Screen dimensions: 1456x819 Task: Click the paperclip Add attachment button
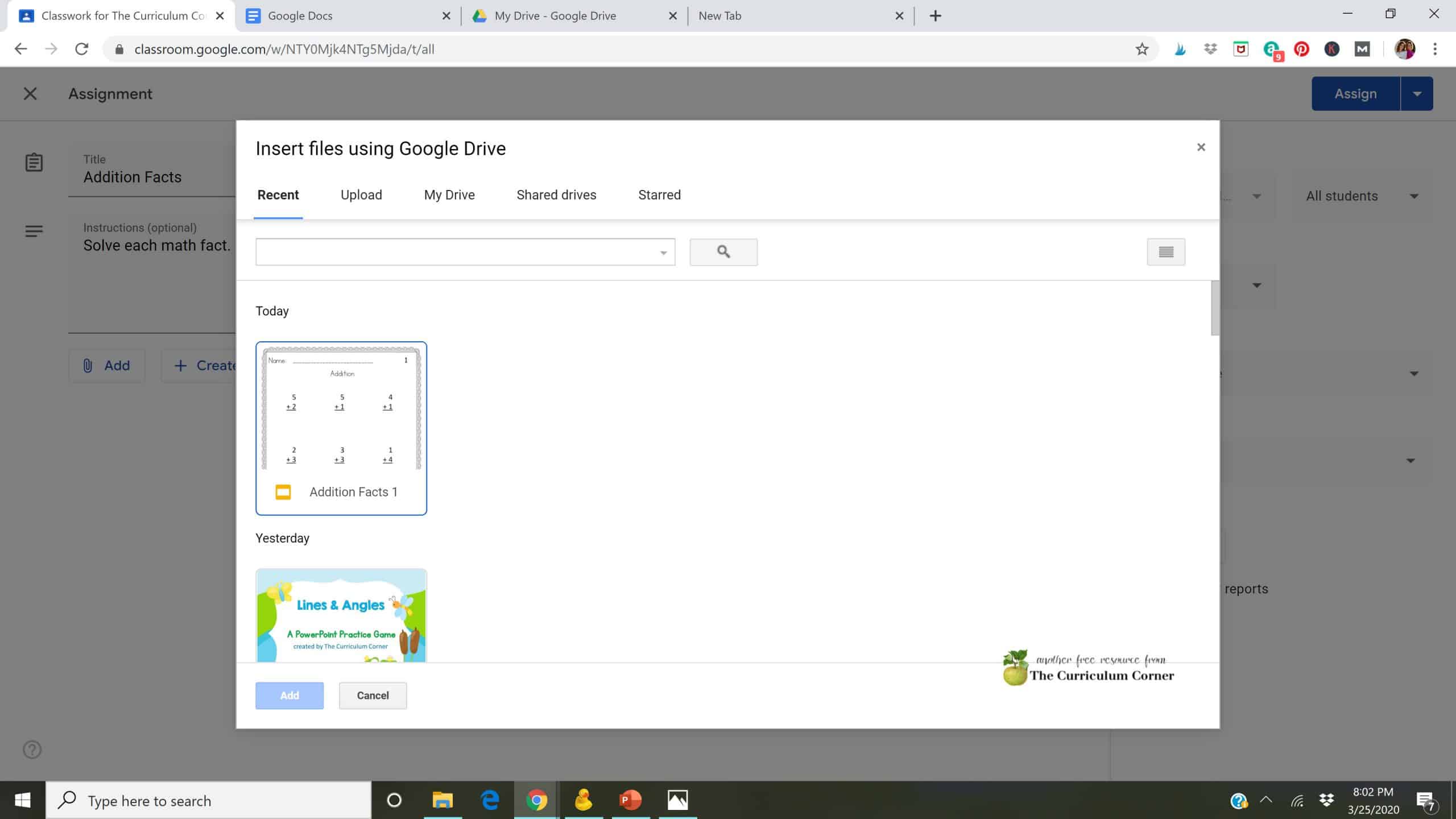[107, 366]
